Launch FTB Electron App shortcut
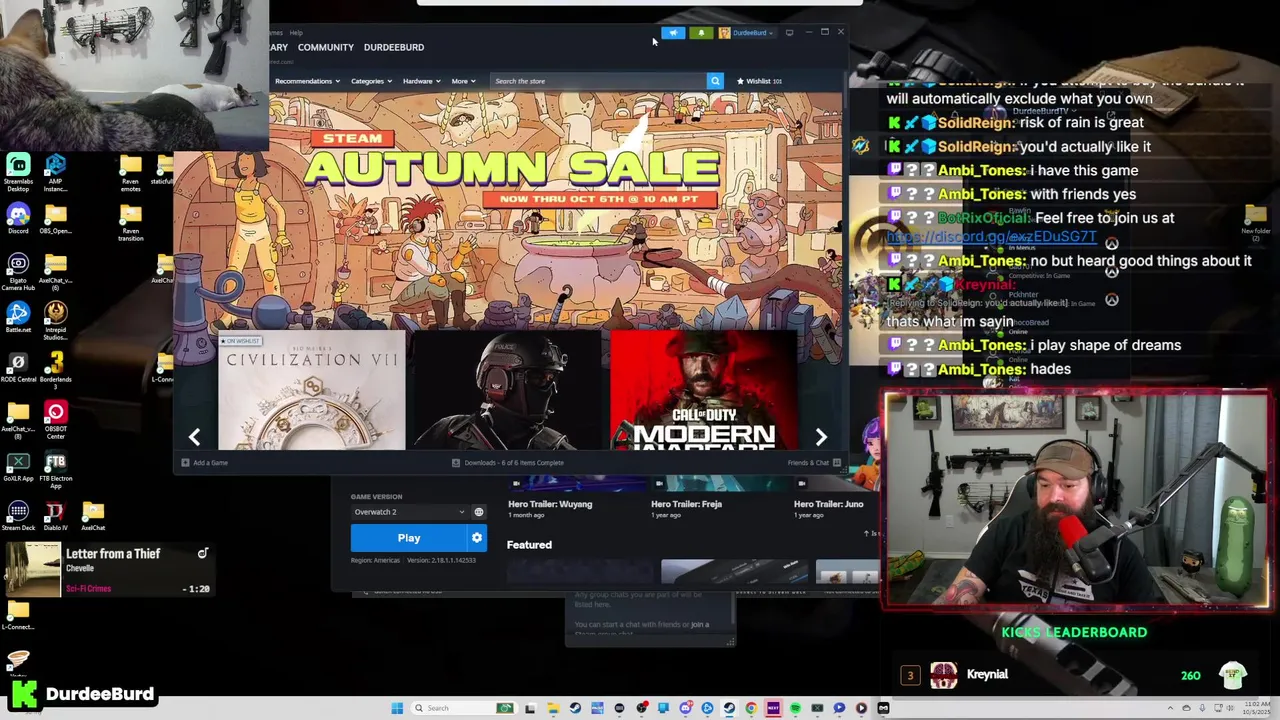This screenshot has width=1280, height=720. 55,471
